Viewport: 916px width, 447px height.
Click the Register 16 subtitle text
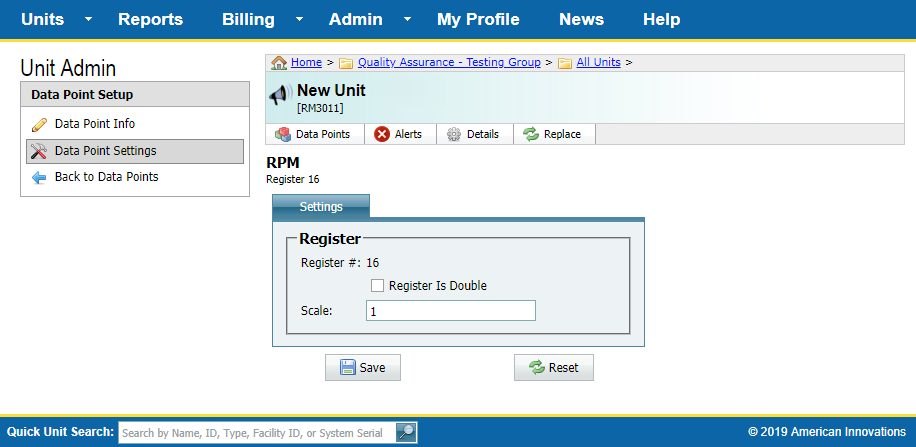[293, 179]
